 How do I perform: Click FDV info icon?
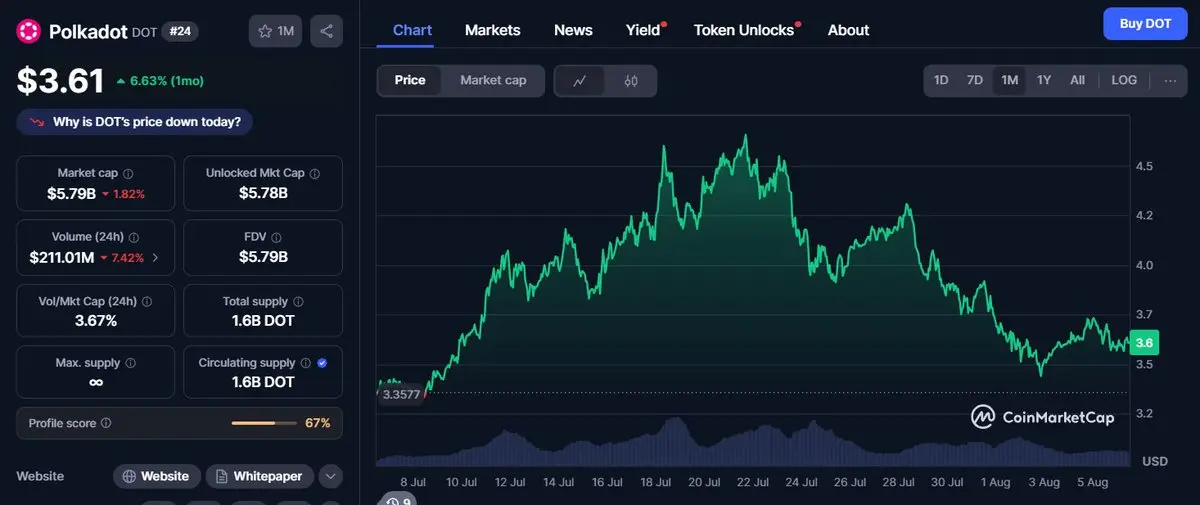(x=276, y=238)
